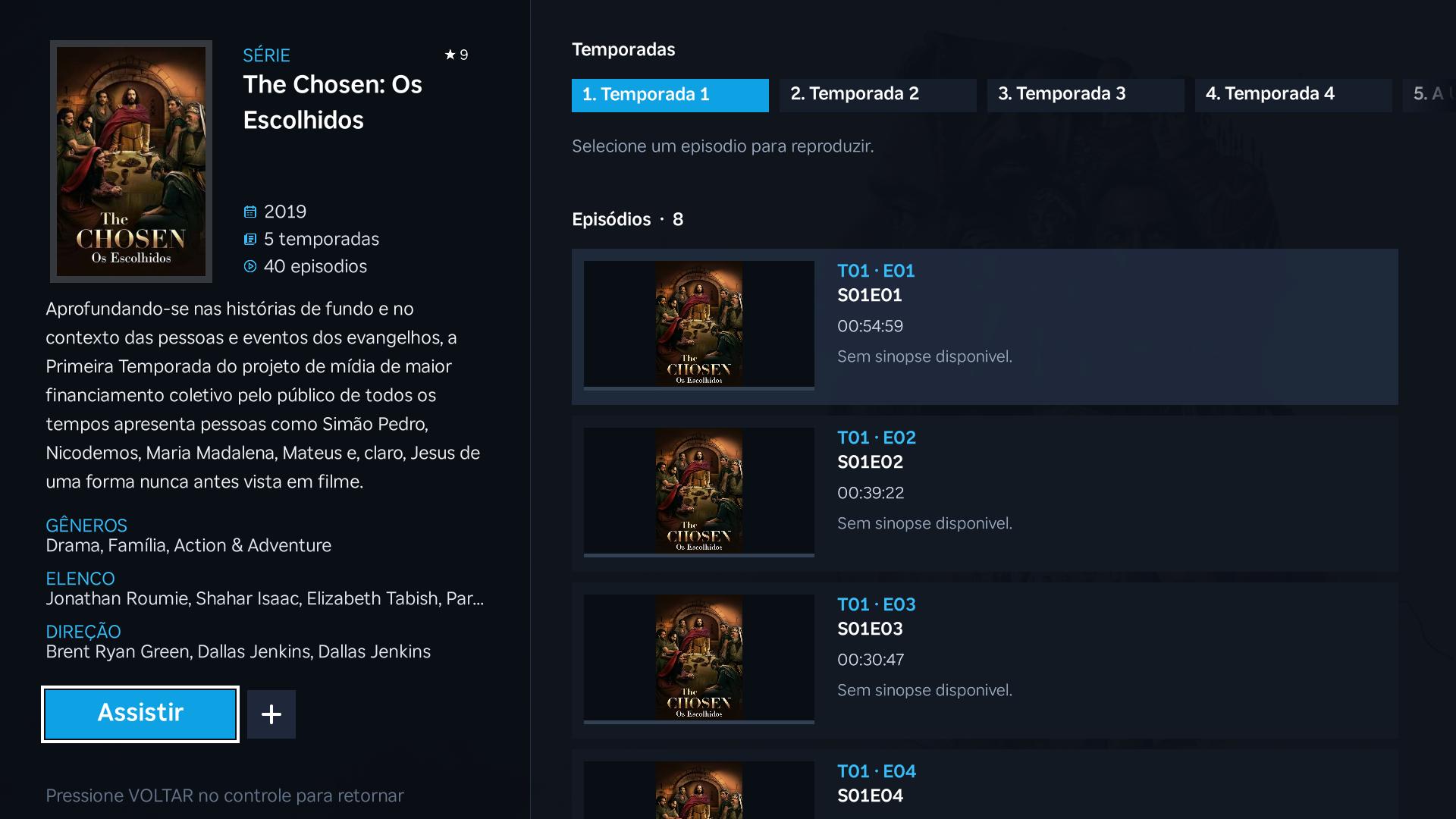Click the Assistir play button
This screenshot has width=1456, height=819.
coord(140,714)
